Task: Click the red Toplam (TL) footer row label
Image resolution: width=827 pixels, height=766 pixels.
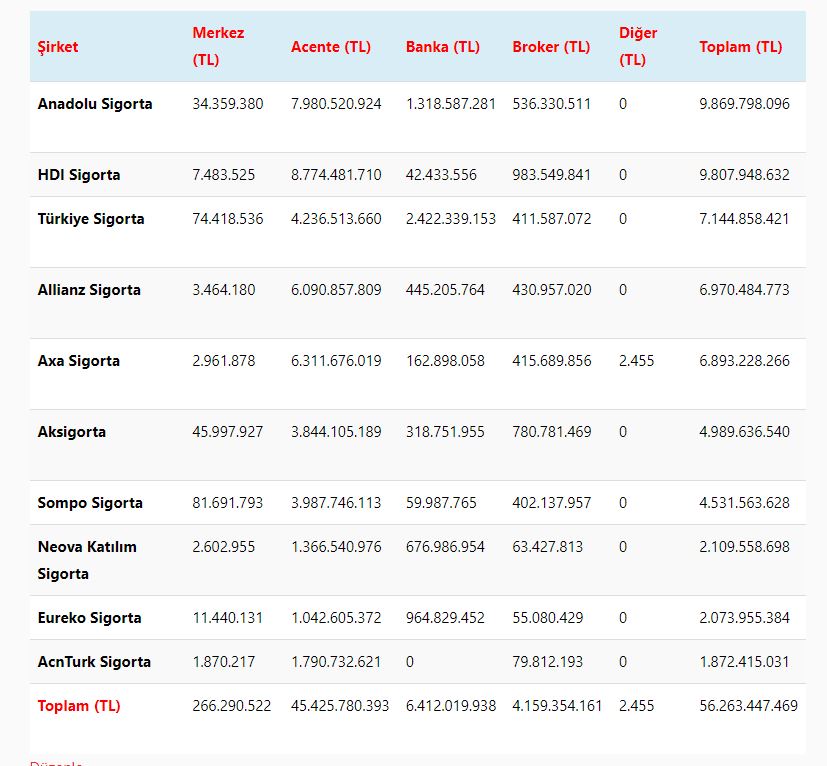Action: [x=79, y=706]
